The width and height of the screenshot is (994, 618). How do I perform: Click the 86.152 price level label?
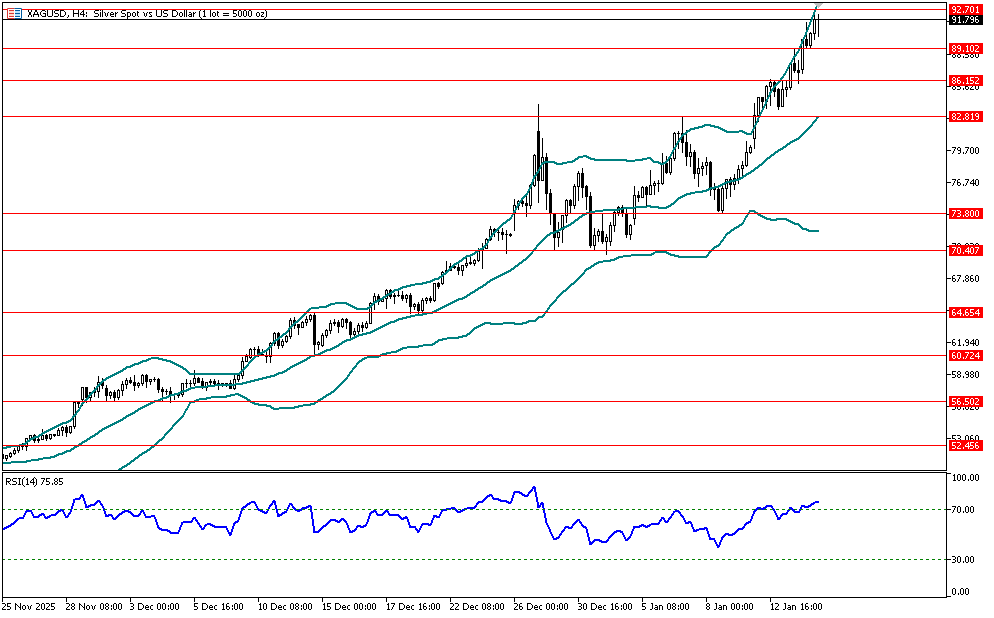964,80
